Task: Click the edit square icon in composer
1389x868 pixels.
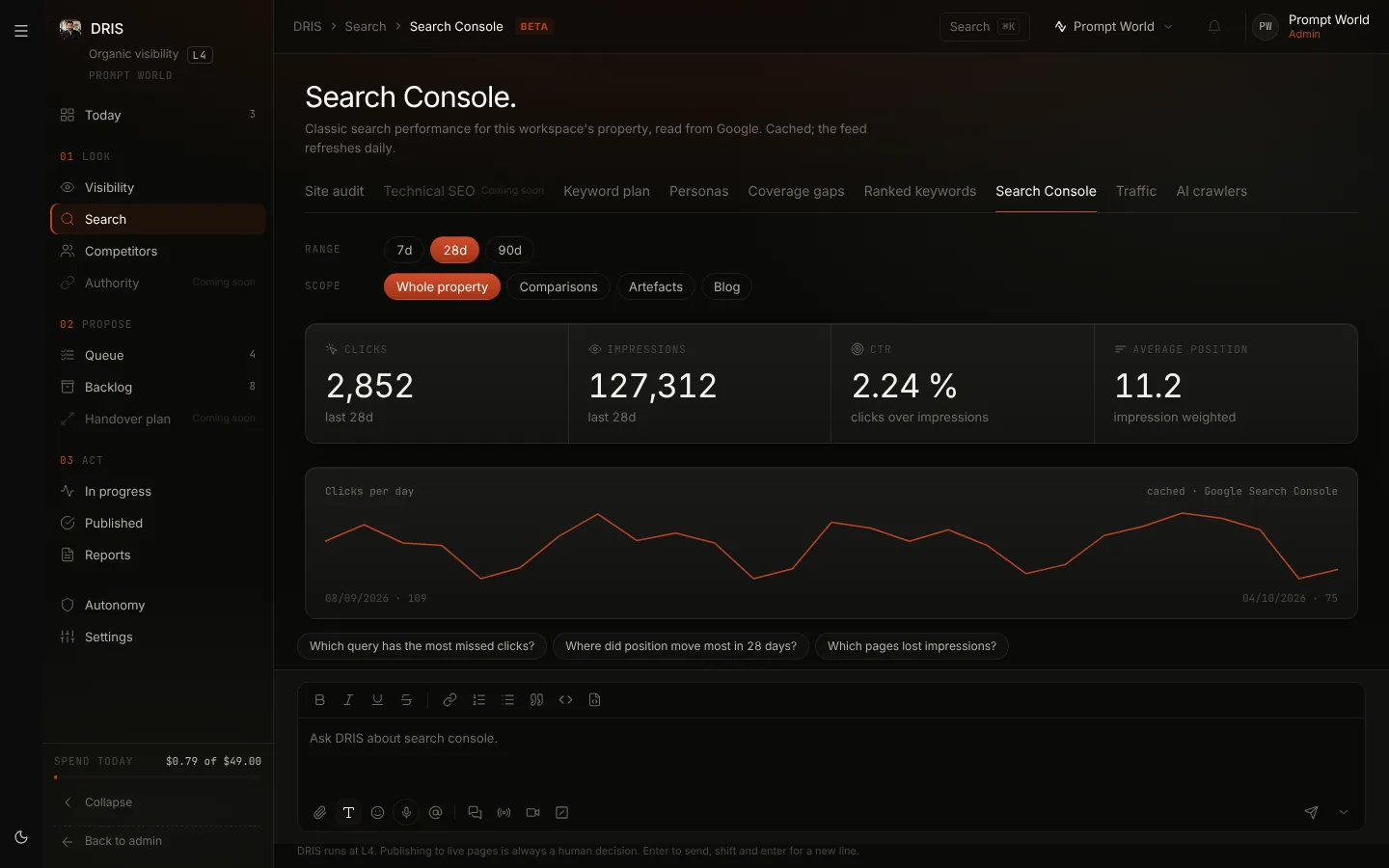Action: click(x=561, y=813)
